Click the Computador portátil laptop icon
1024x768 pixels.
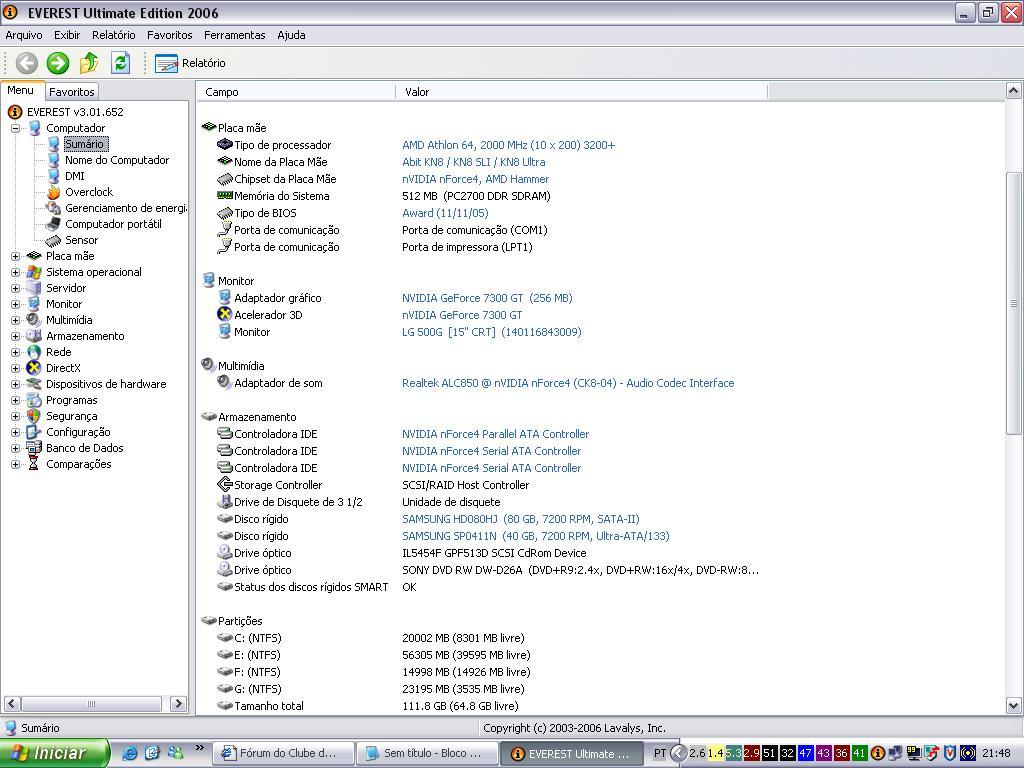54,224
